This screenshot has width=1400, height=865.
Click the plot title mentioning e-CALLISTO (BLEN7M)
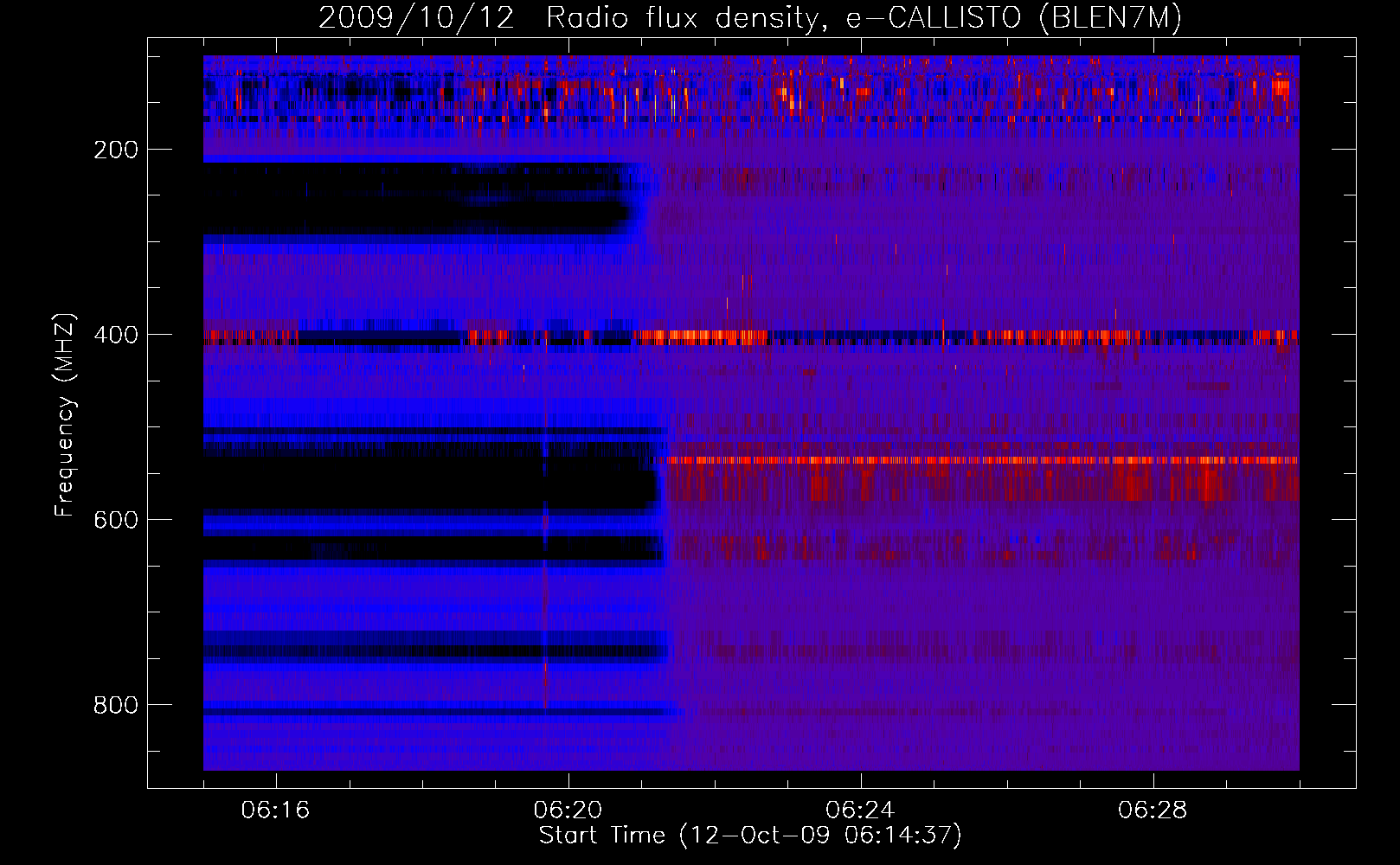point(750,17)
